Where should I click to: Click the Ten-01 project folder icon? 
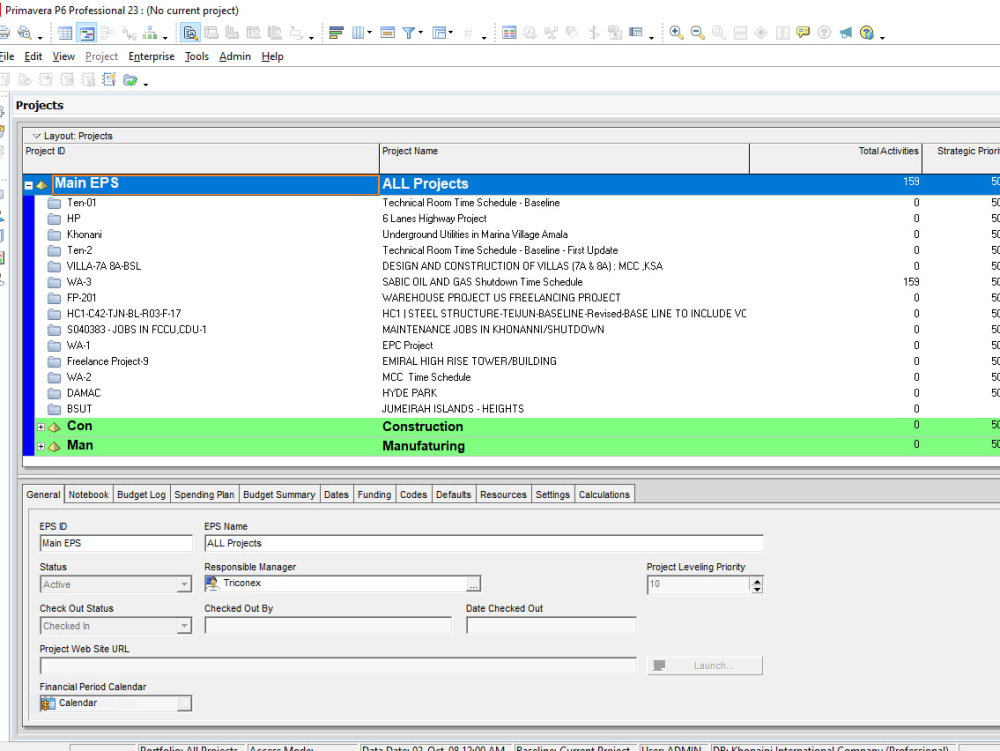tap(54, 203)
